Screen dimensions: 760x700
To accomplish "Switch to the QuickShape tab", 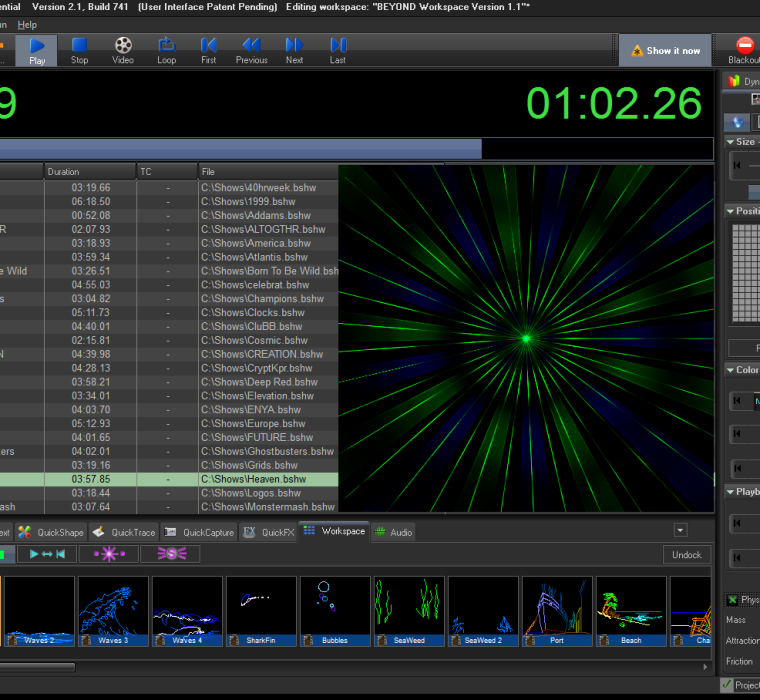I will click(51, 532).
